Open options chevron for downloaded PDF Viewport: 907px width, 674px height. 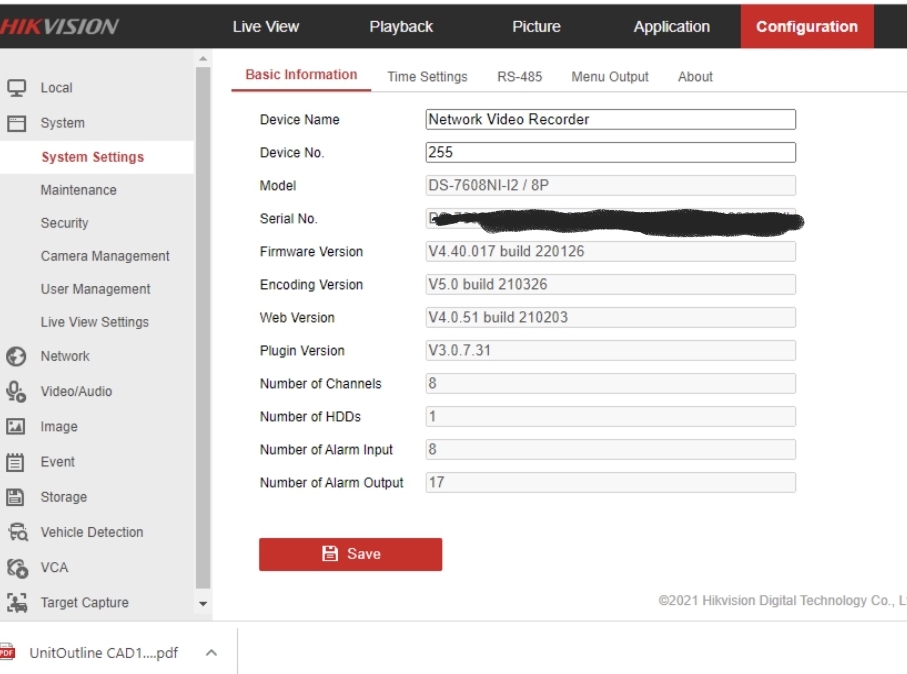(211, 653)
